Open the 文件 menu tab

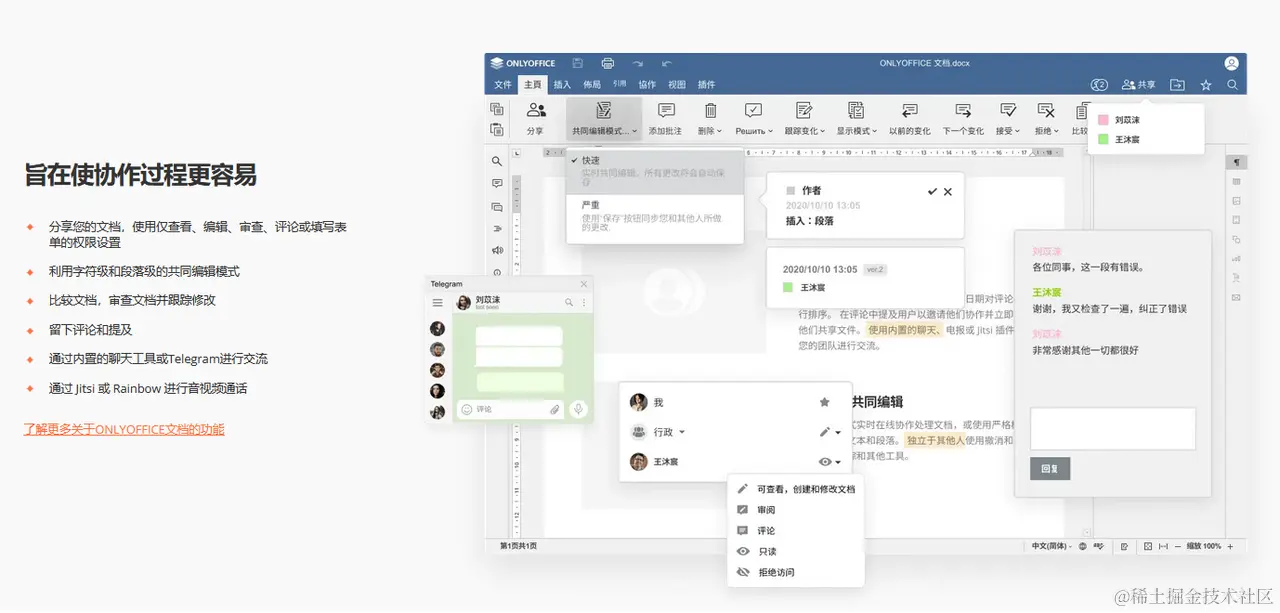[502, 85]
